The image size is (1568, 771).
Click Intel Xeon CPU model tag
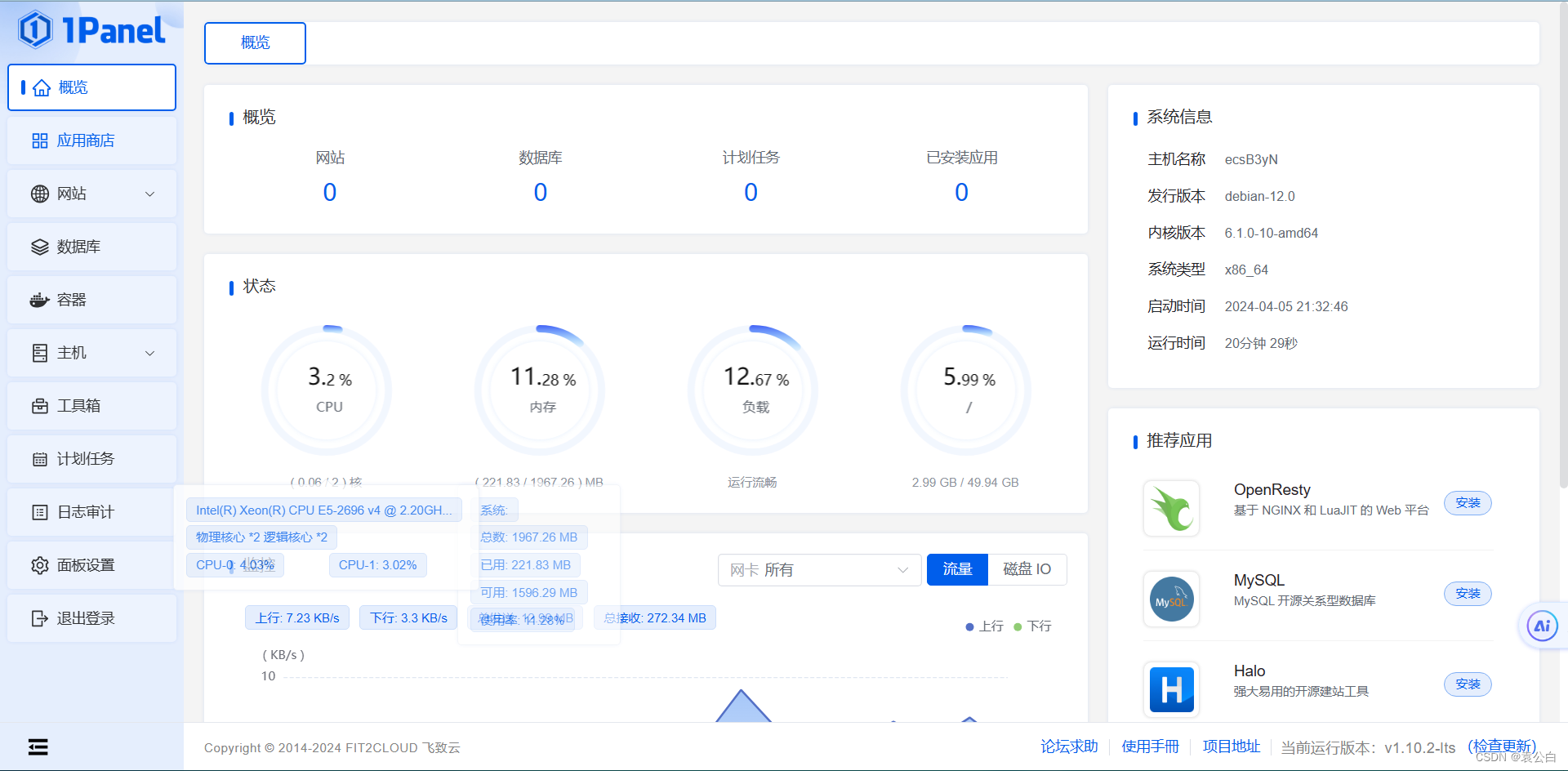[x=324, y=510]
